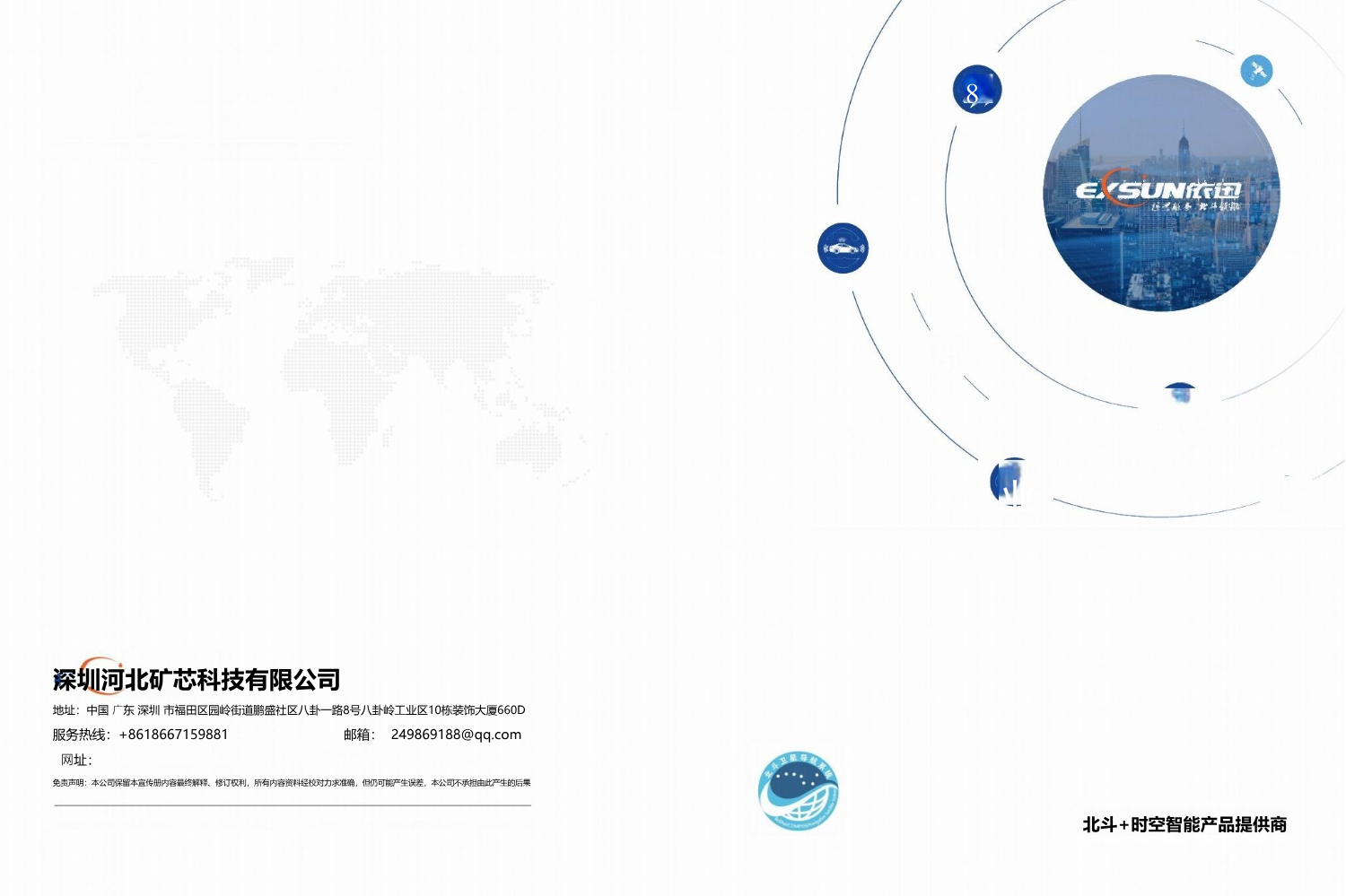Click the horizontal divider line below the disclaimer
The height and width of the screenshot is (896, 1346).
coord(292,805)
